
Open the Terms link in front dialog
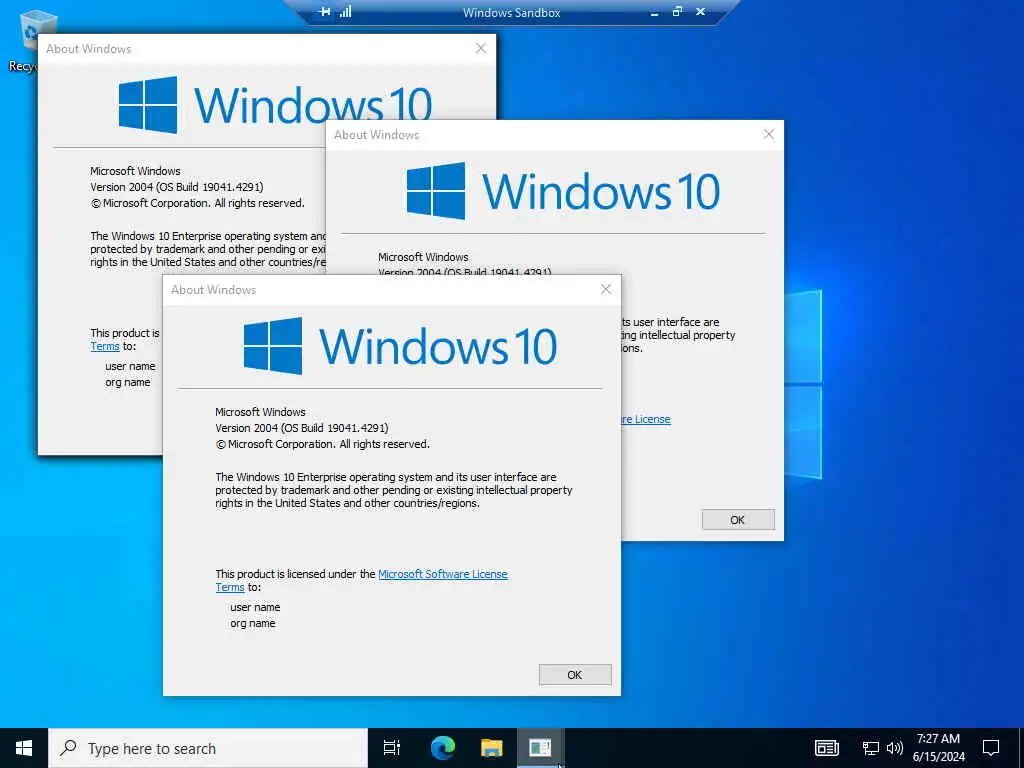(x=230, y=587)
